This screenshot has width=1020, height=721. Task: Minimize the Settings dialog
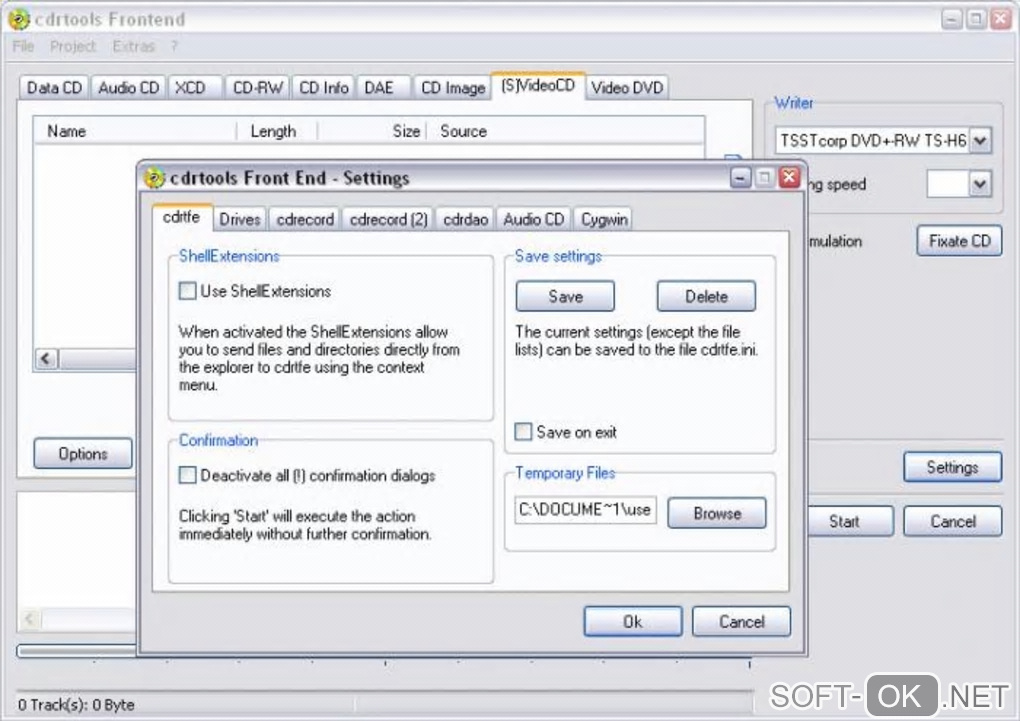[740, 178]
